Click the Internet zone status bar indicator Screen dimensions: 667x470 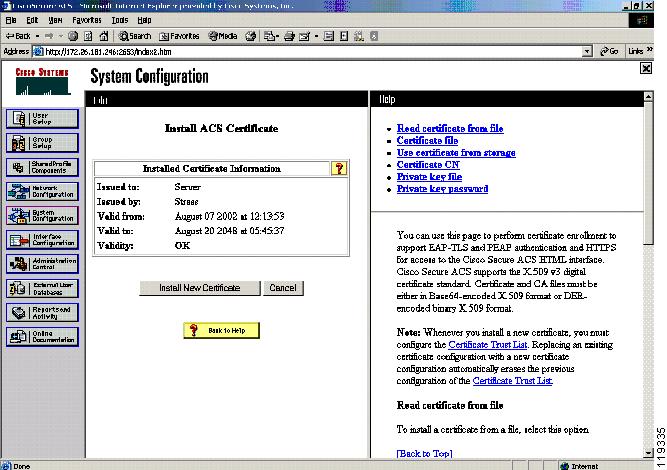pyautogui.click(x=579, y=466)
